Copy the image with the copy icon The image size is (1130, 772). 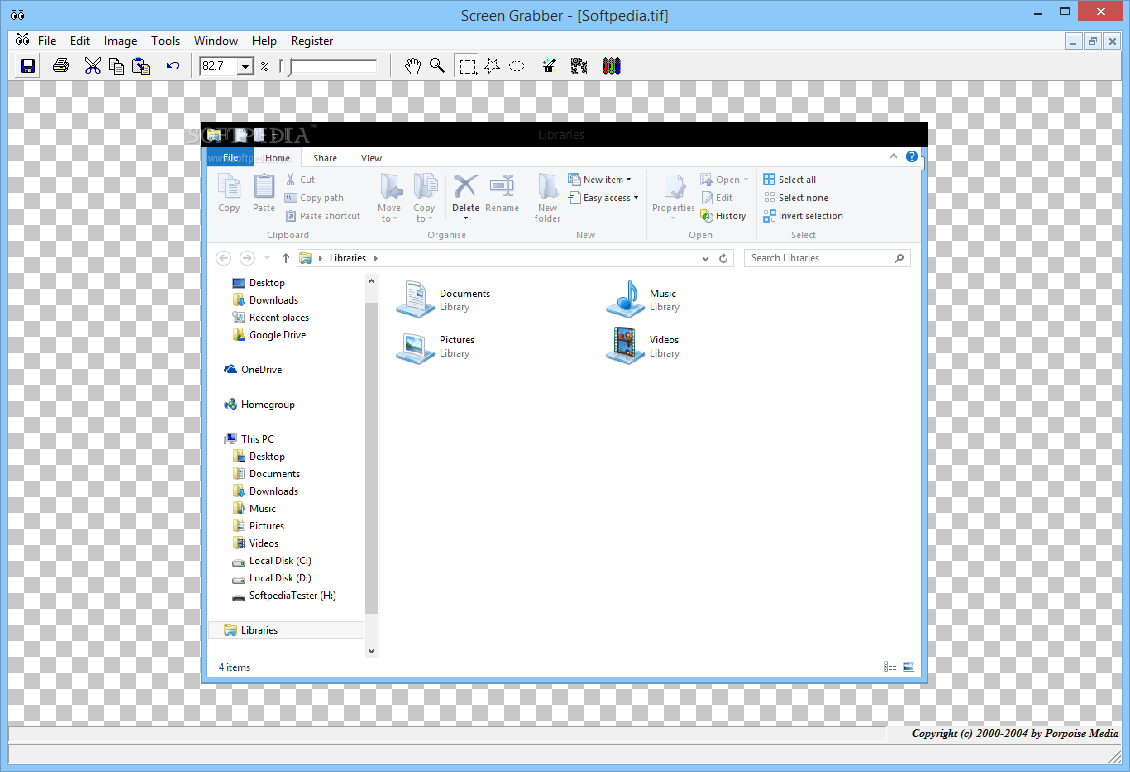116,66
